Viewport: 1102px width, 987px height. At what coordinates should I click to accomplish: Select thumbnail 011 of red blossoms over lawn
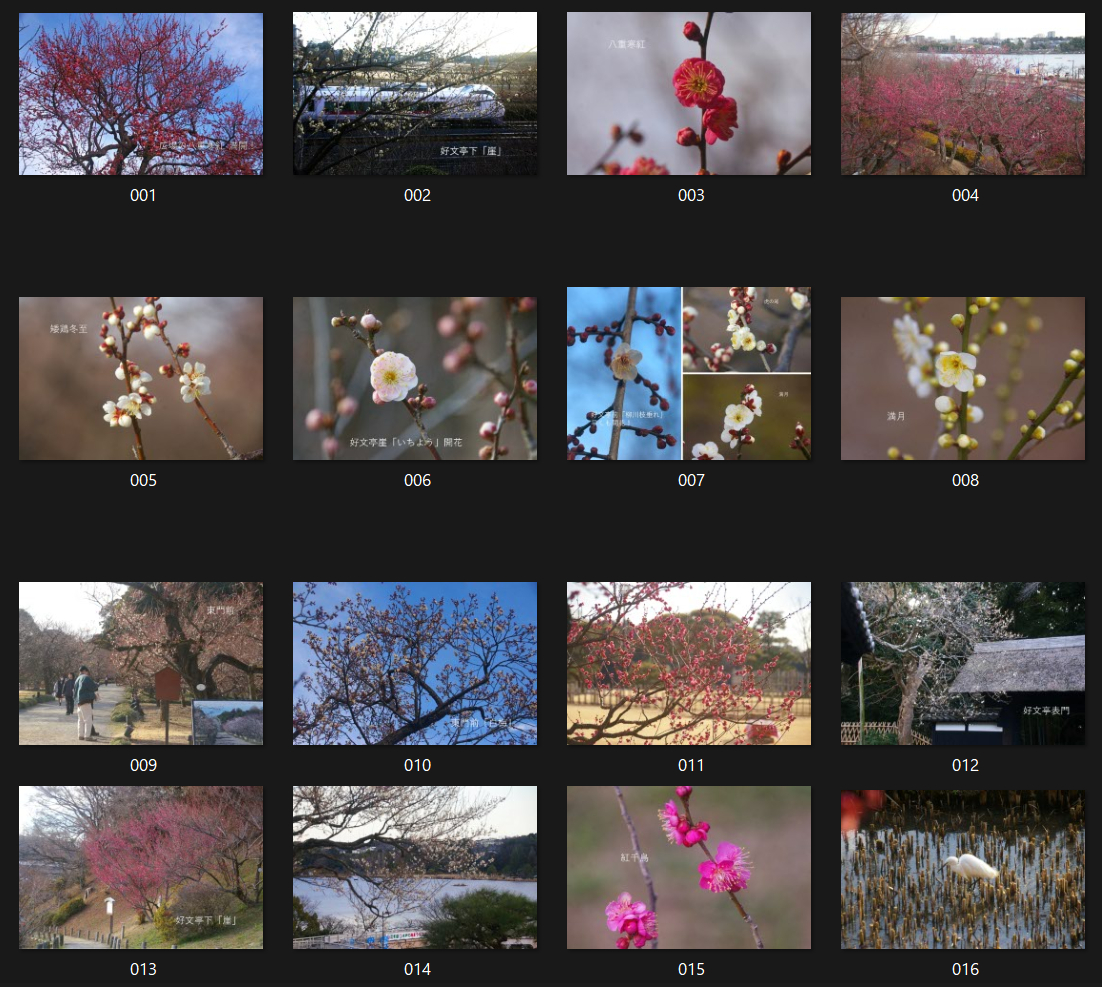pos(689,663)
